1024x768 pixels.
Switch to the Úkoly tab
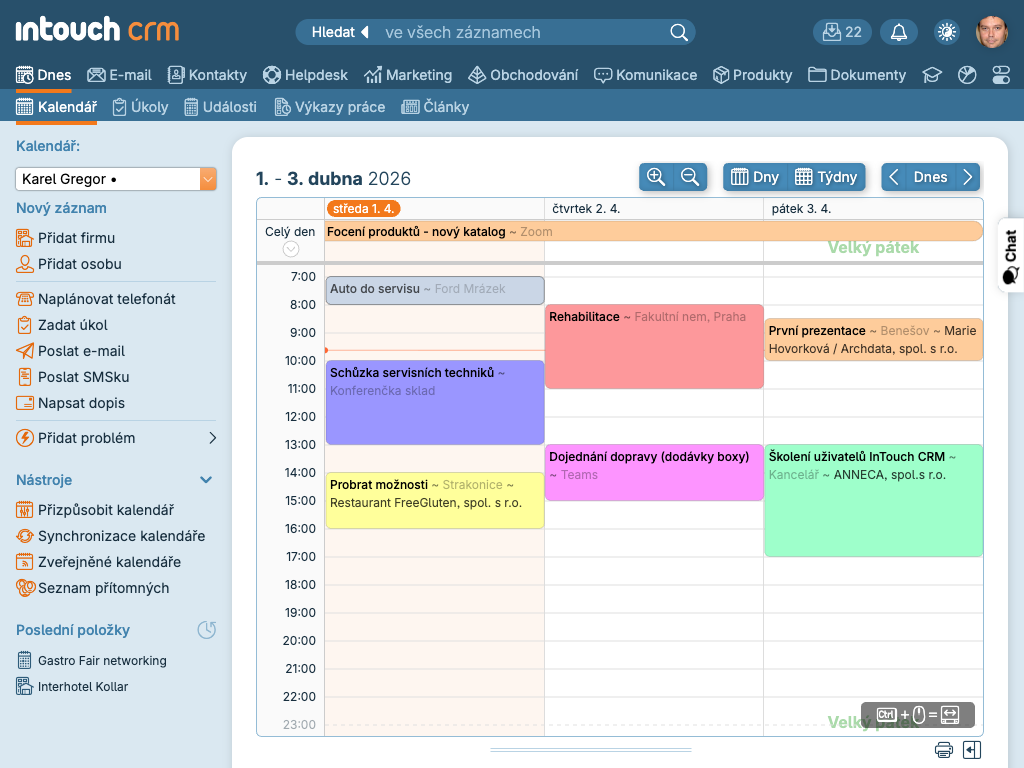140,107
